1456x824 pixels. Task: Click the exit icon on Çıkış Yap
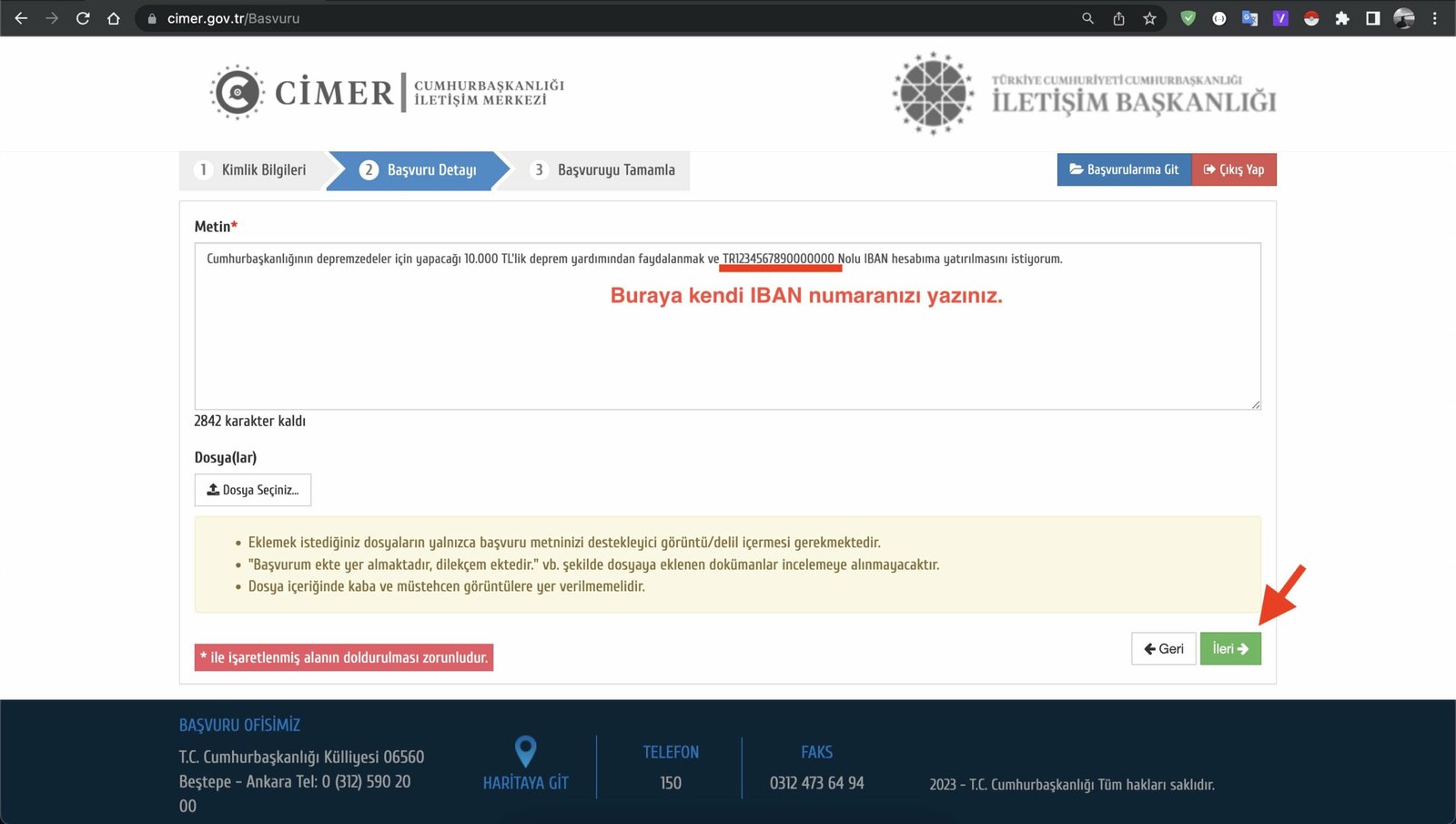click(x=1210, y=169)
